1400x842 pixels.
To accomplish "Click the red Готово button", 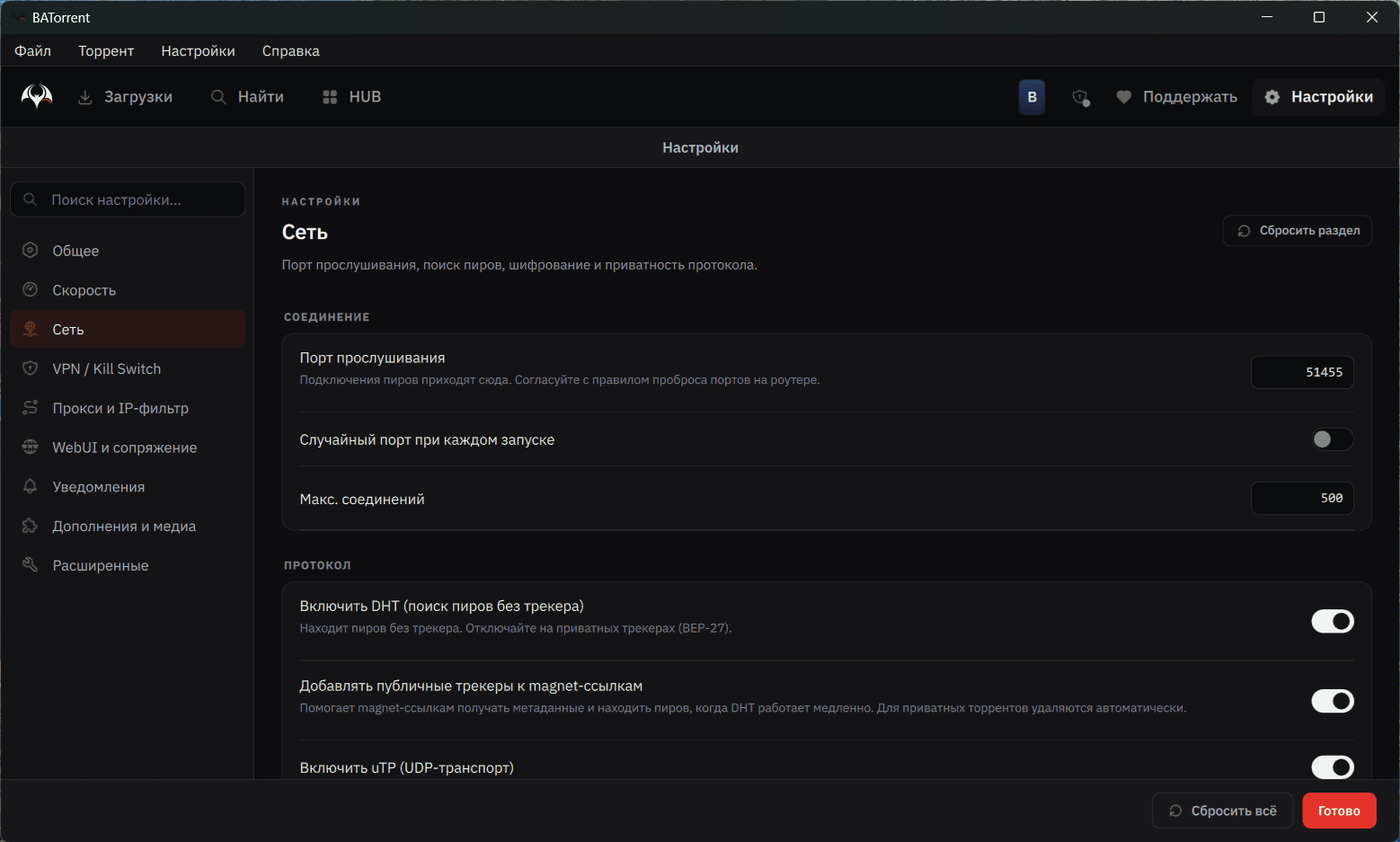I will 1339,811.
